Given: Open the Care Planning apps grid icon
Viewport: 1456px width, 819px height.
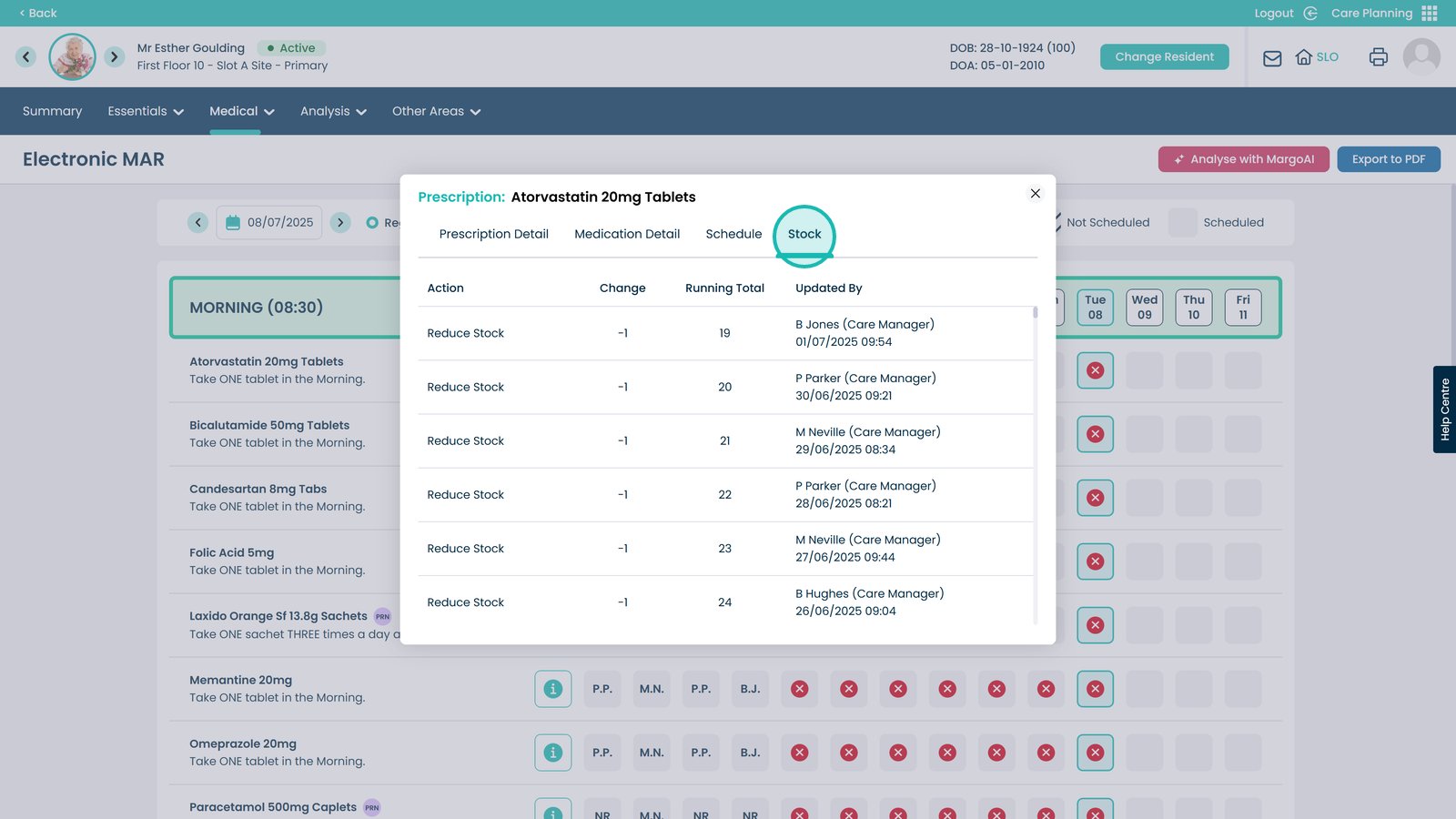Looking at the screenshot, I should click(1430, 14).
